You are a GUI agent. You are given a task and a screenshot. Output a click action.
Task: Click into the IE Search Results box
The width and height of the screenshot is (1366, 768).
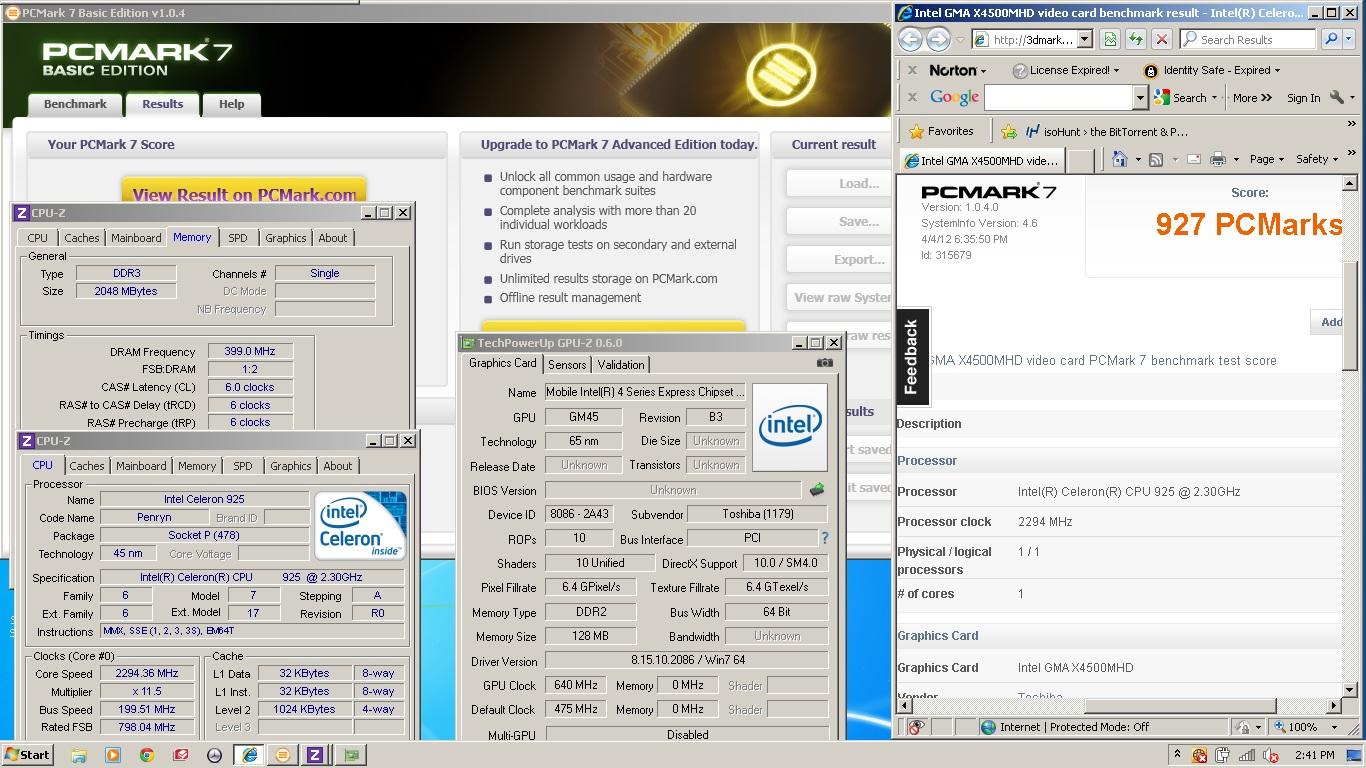click(1246, 39)
